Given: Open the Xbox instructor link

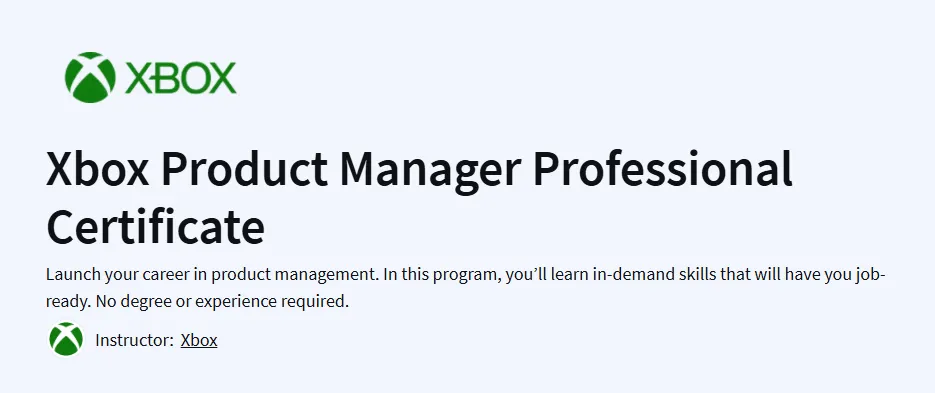Looking at the screenshot, I should tap(199, 340).
